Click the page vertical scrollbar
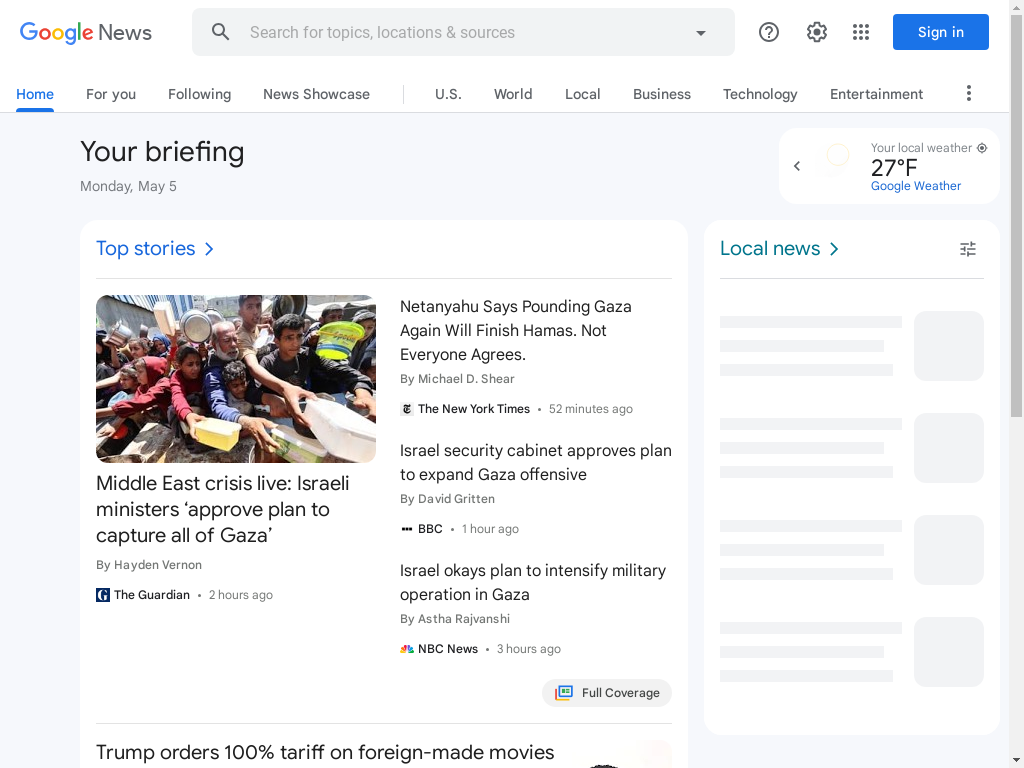1024x768 pixels. [1016, 216]
